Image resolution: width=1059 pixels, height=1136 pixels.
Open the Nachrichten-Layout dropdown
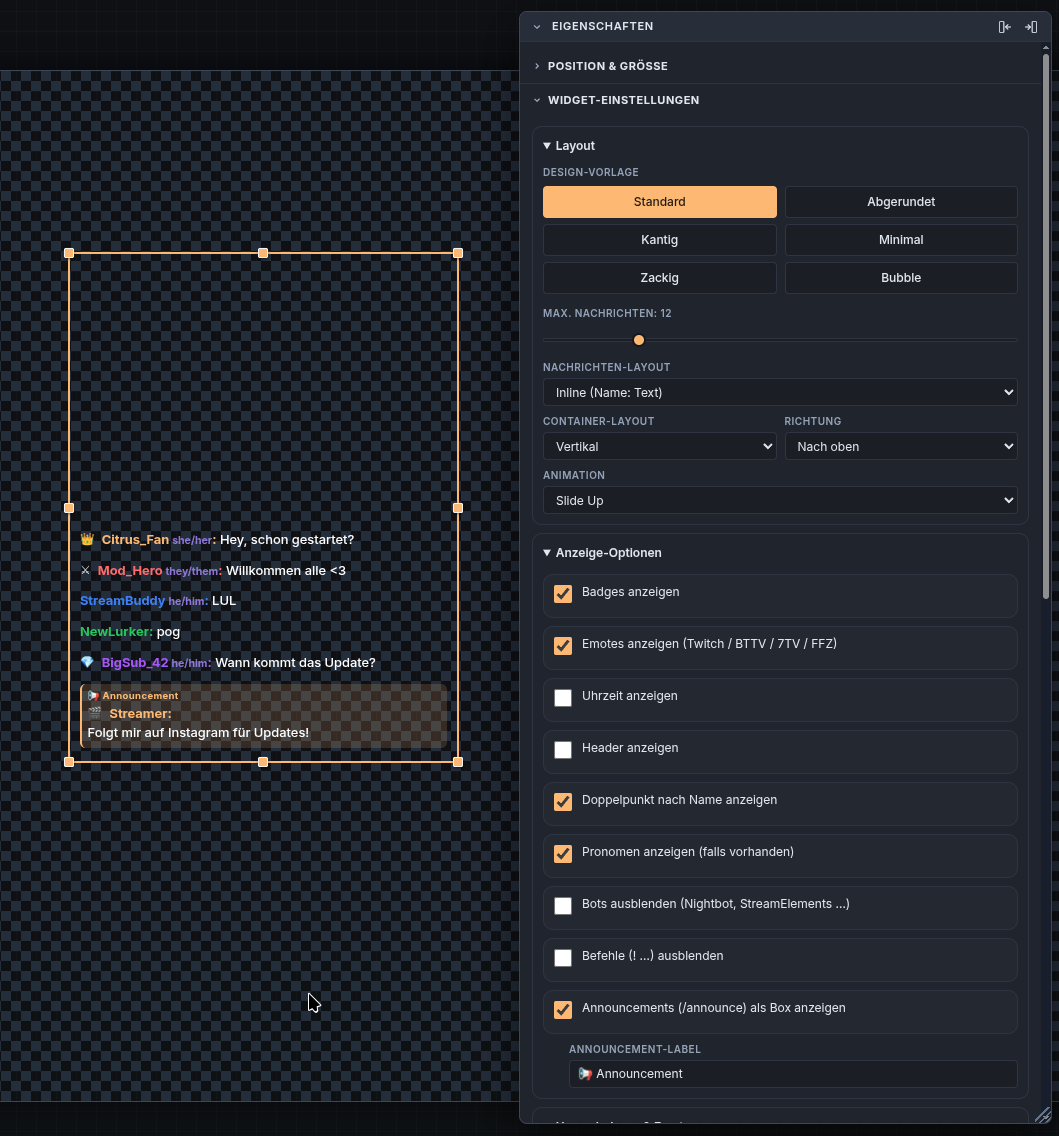pyautogui.click(x=779, y=393)
